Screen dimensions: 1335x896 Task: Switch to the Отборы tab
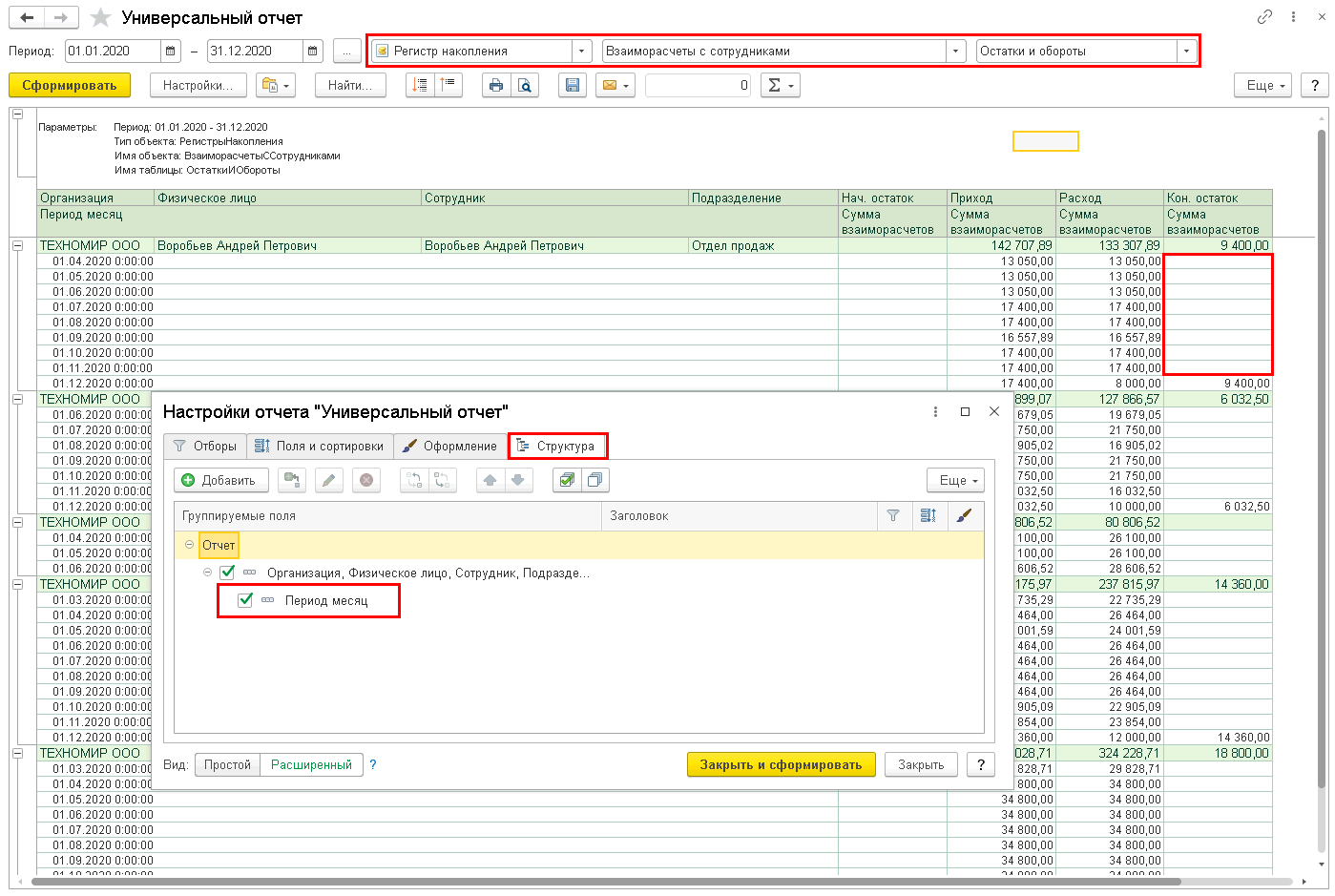point(205,446)
